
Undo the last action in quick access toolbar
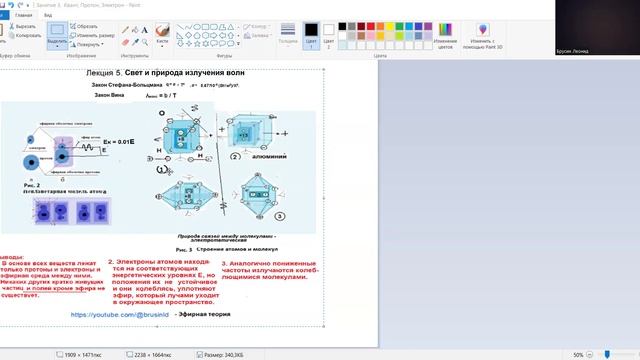pos(11,5)
